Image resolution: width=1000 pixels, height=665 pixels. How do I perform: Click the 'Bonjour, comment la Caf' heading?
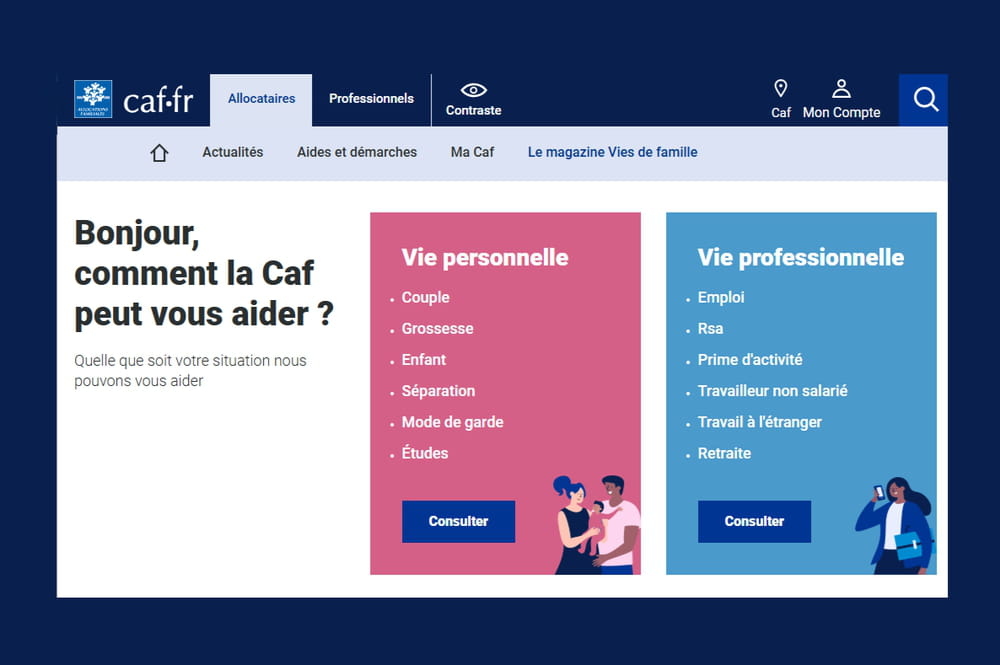[204, 274]
